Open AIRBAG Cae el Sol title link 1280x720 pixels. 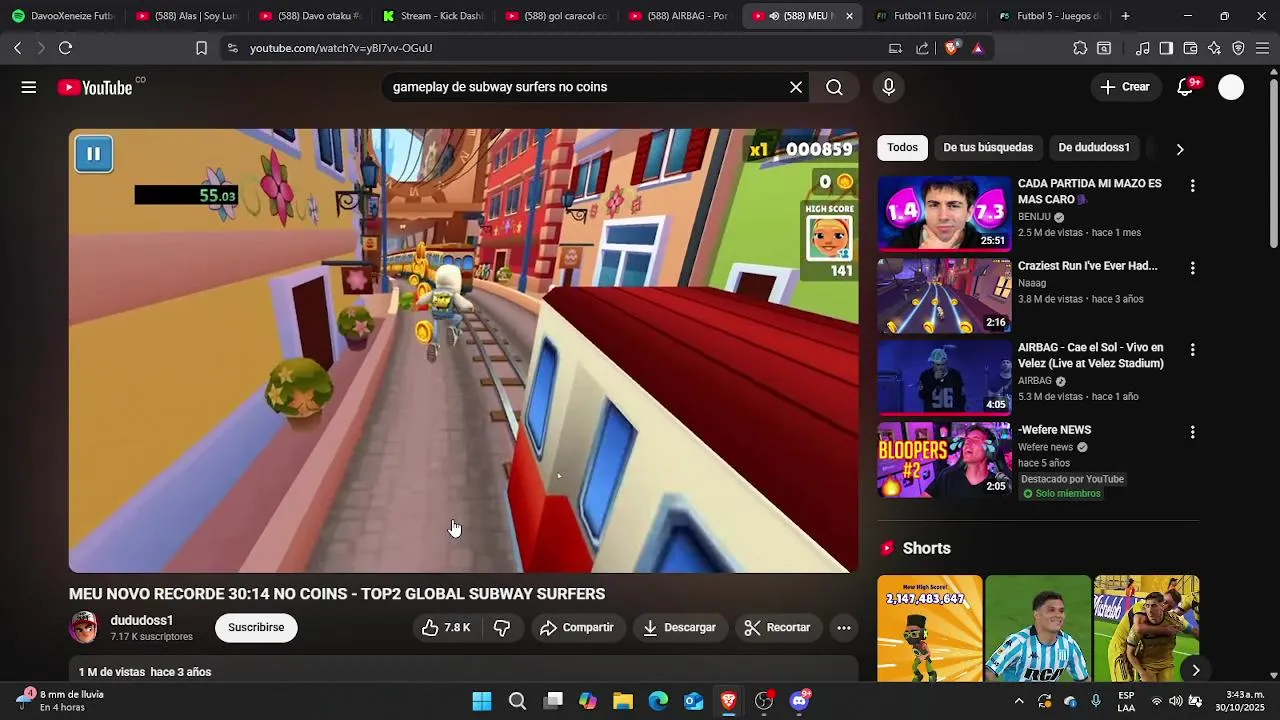pyautogui.click(x=1091, y=356)
